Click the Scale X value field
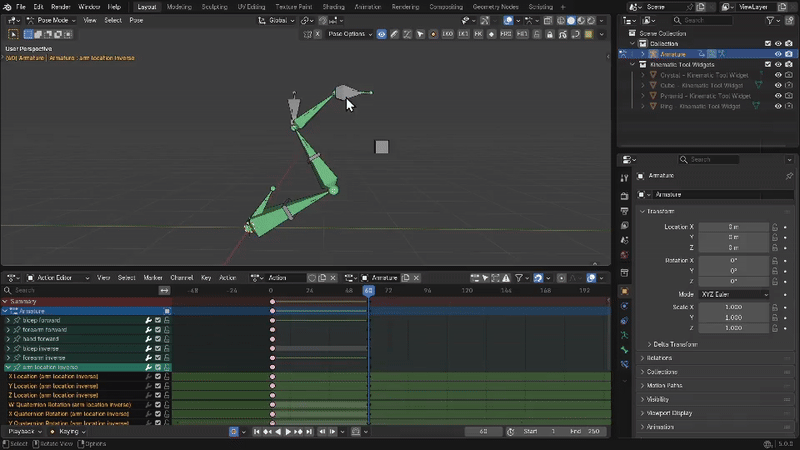800x450 pixels. 733,307
